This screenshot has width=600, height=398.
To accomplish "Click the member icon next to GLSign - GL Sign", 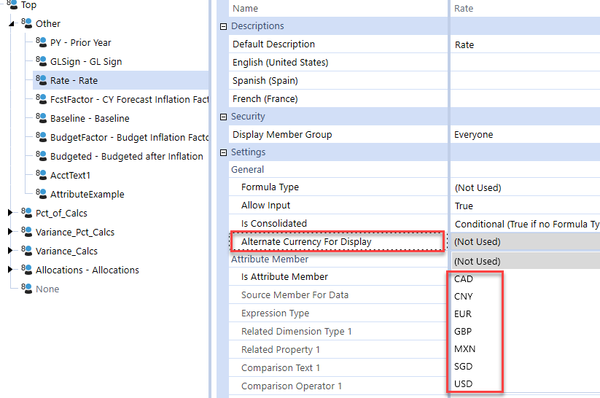I will (41, 61).
